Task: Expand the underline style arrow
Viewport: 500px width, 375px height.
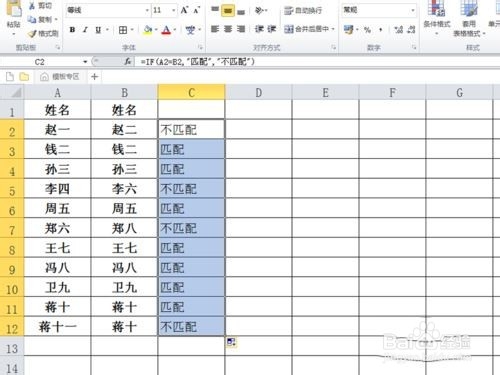Action: tap(107, 30)
